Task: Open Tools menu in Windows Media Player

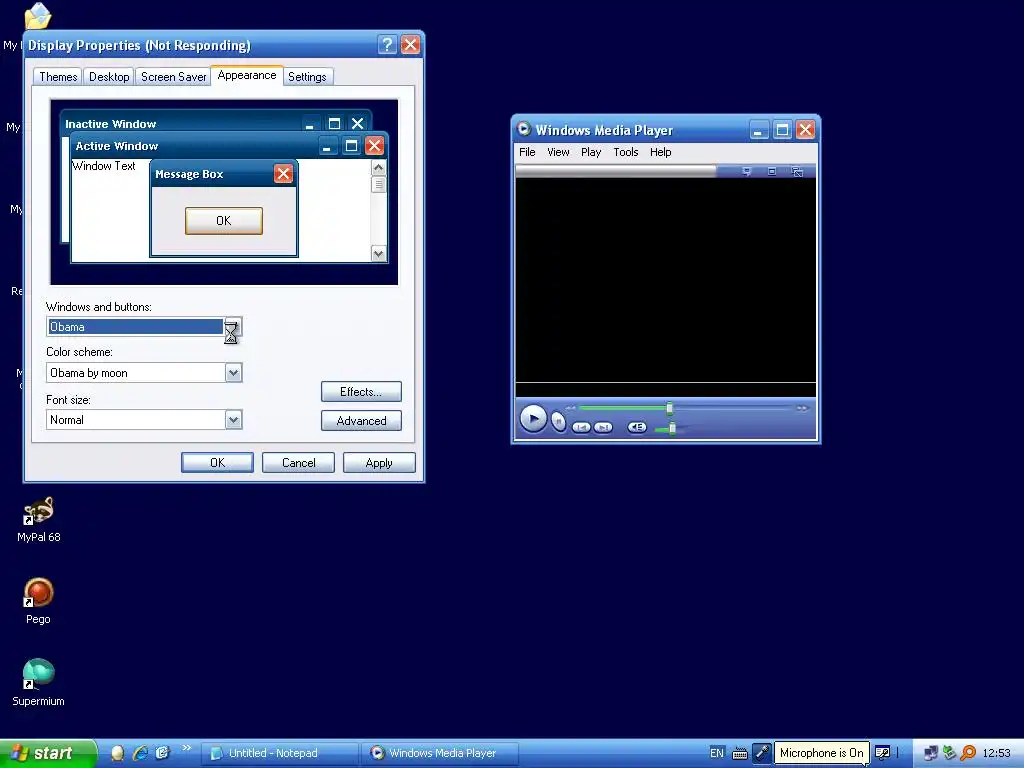Action: pyautogui.click(x=626, y=152)
